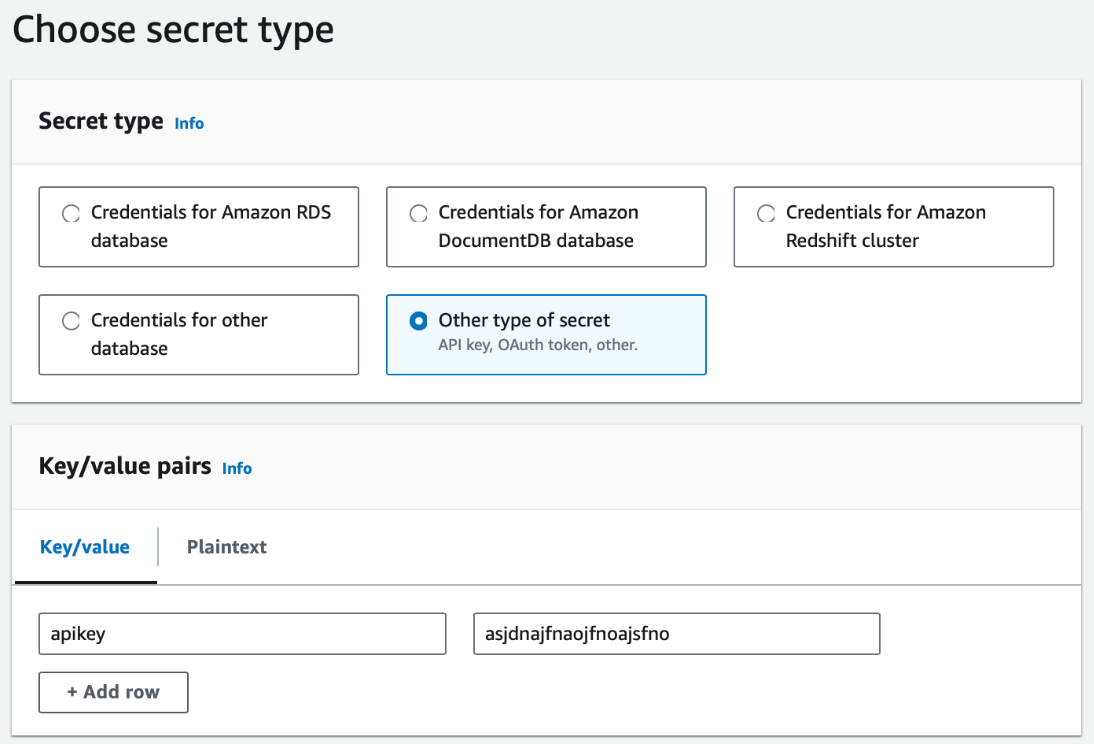Choose the Amazon DocumentDB database credentials radio
This screenshot has height=744, width=1094.
pos(418,213)
